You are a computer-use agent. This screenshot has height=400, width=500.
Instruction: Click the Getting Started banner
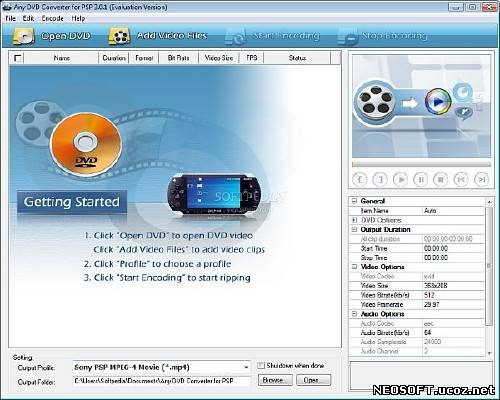tap(72, 202)
